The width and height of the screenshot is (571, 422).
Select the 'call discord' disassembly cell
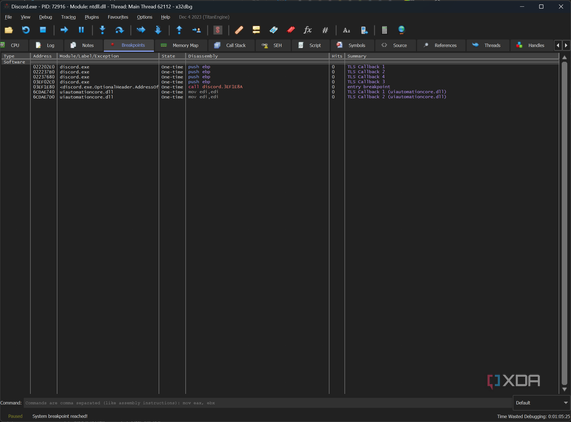click(216, 87)
